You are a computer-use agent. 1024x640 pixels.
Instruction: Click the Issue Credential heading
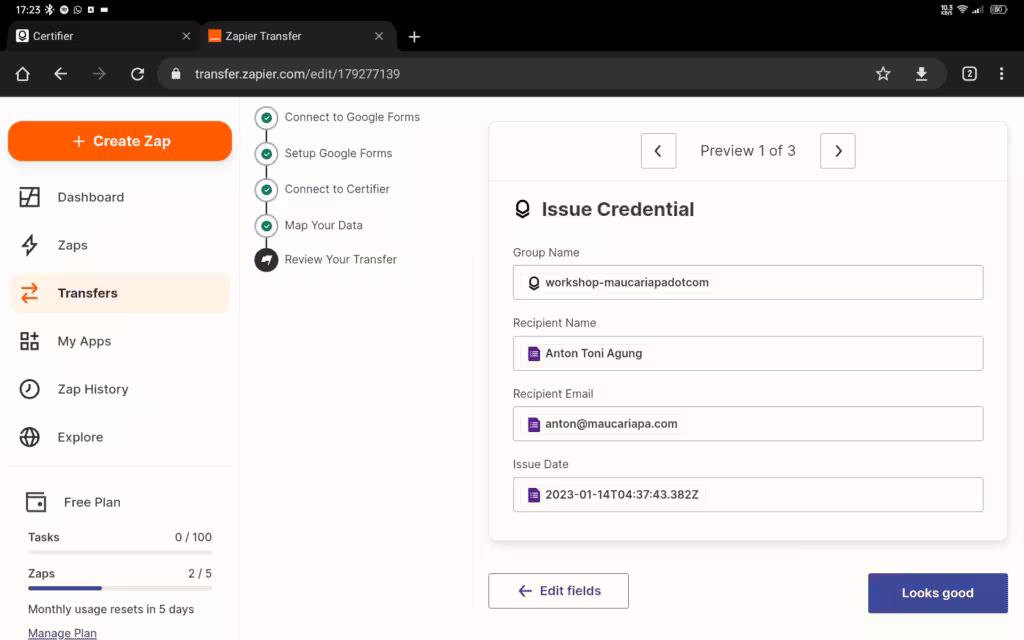pyautogui.click(x=618, y=209)
